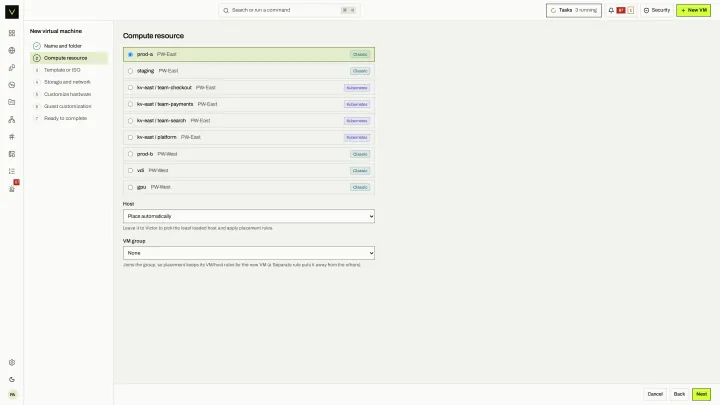The width and height of the screenshot is (720, 405).
Task: Click the Classic tag on the vdi row
Action: tap(360, 171)
